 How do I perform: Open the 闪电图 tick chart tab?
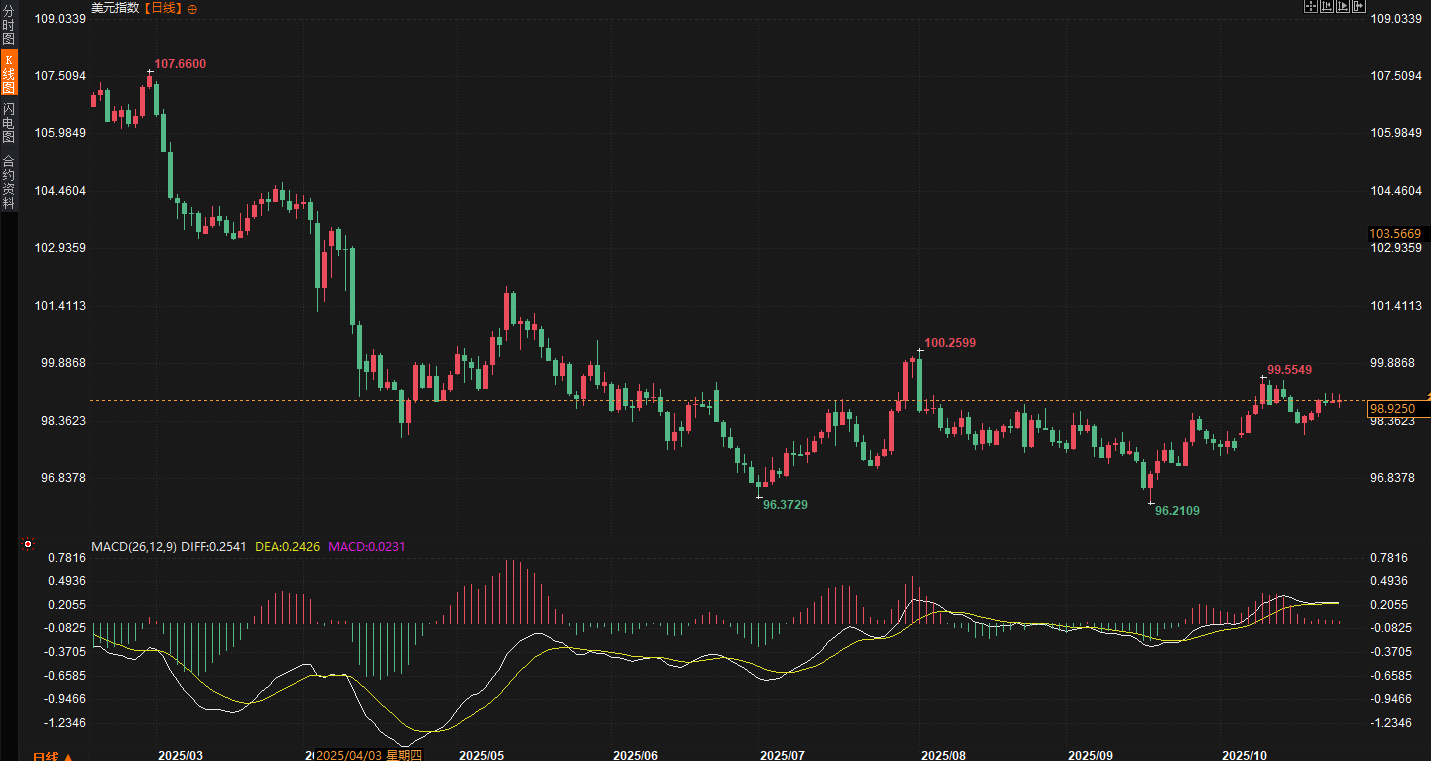pyautogui.click(x=8, y=123)
